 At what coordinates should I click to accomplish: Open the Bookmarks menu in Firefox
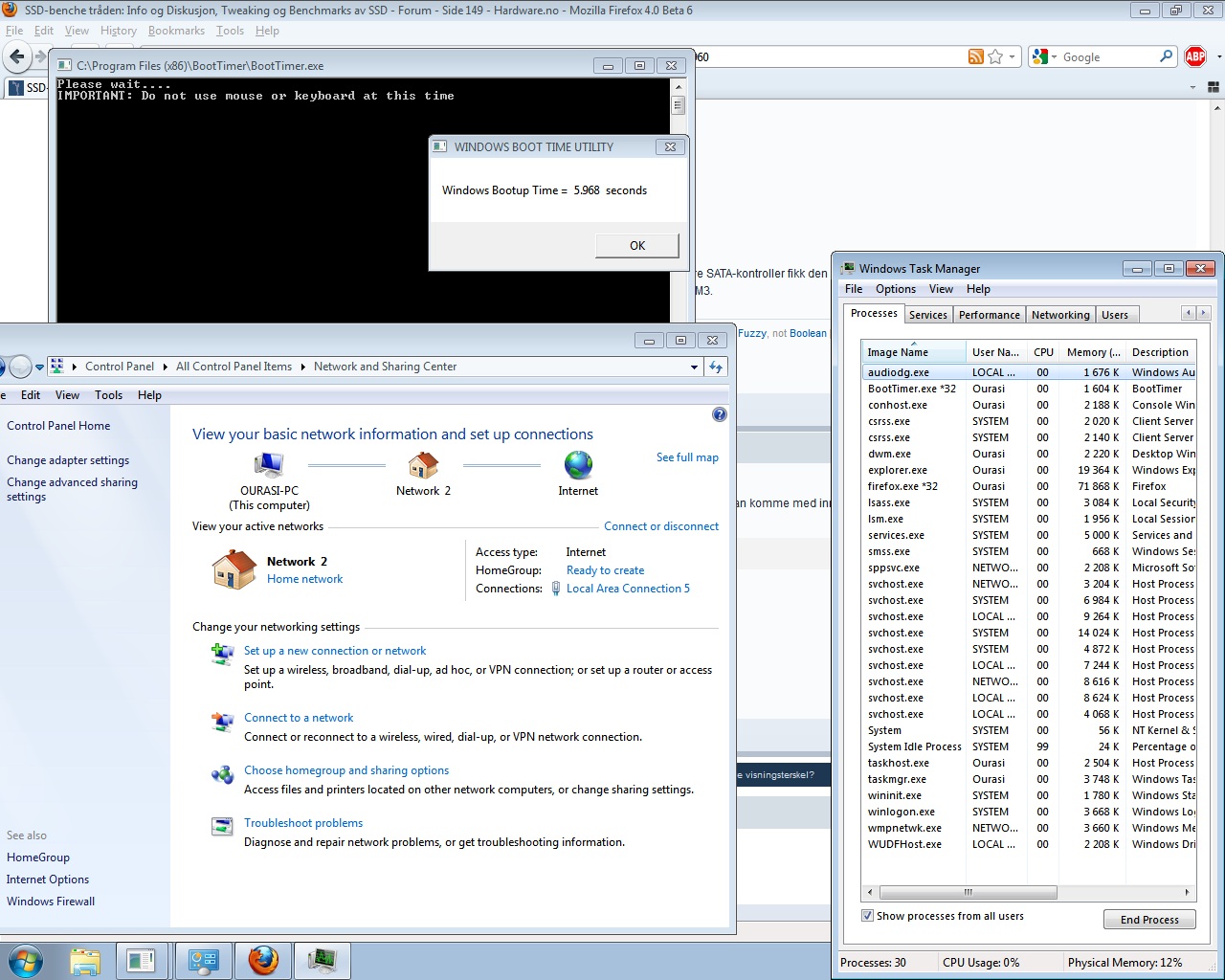176,31
